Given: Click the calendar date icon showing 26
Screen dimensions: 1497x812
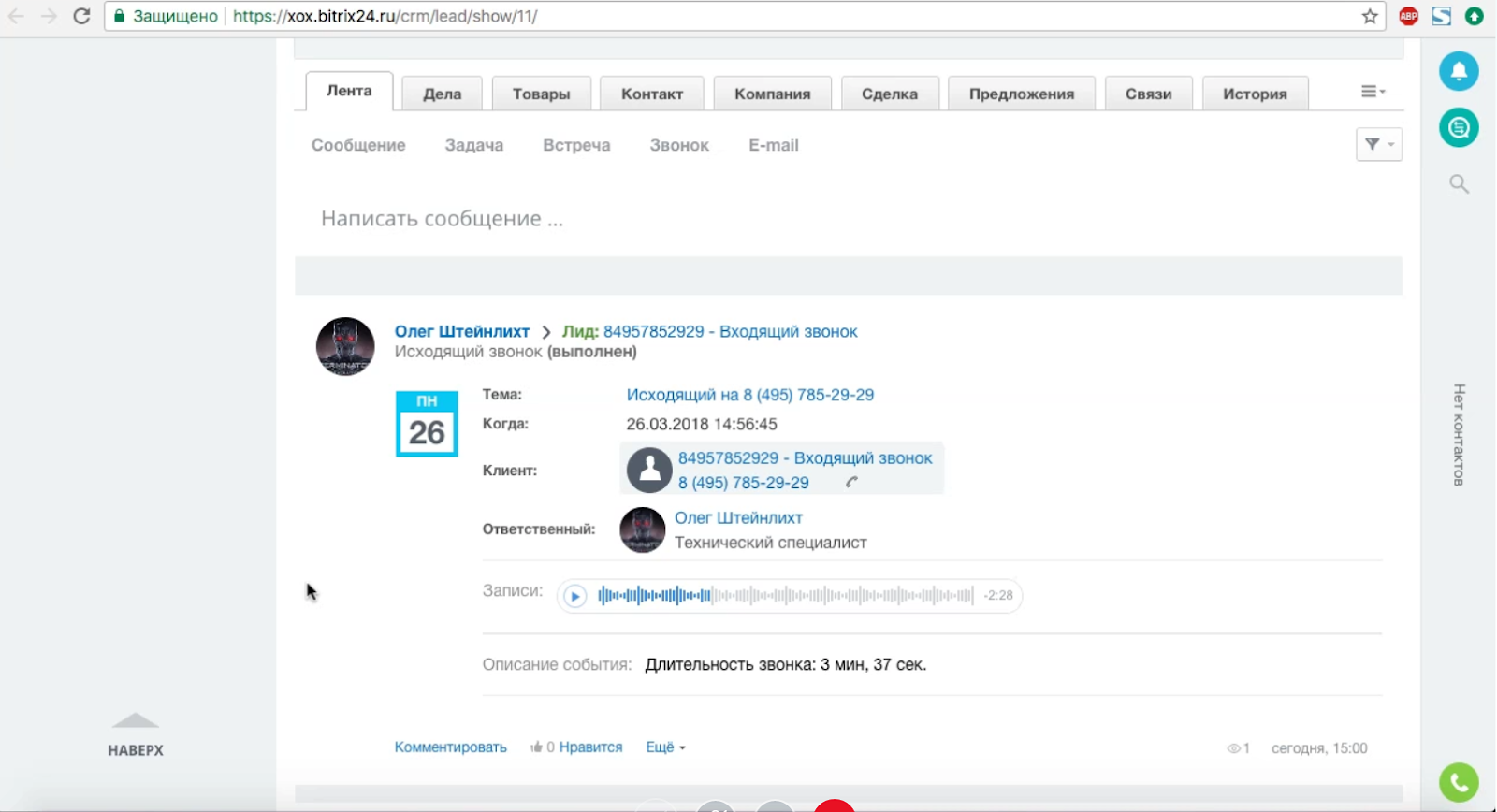Looking at the screenshot, I should click(427, 424).
